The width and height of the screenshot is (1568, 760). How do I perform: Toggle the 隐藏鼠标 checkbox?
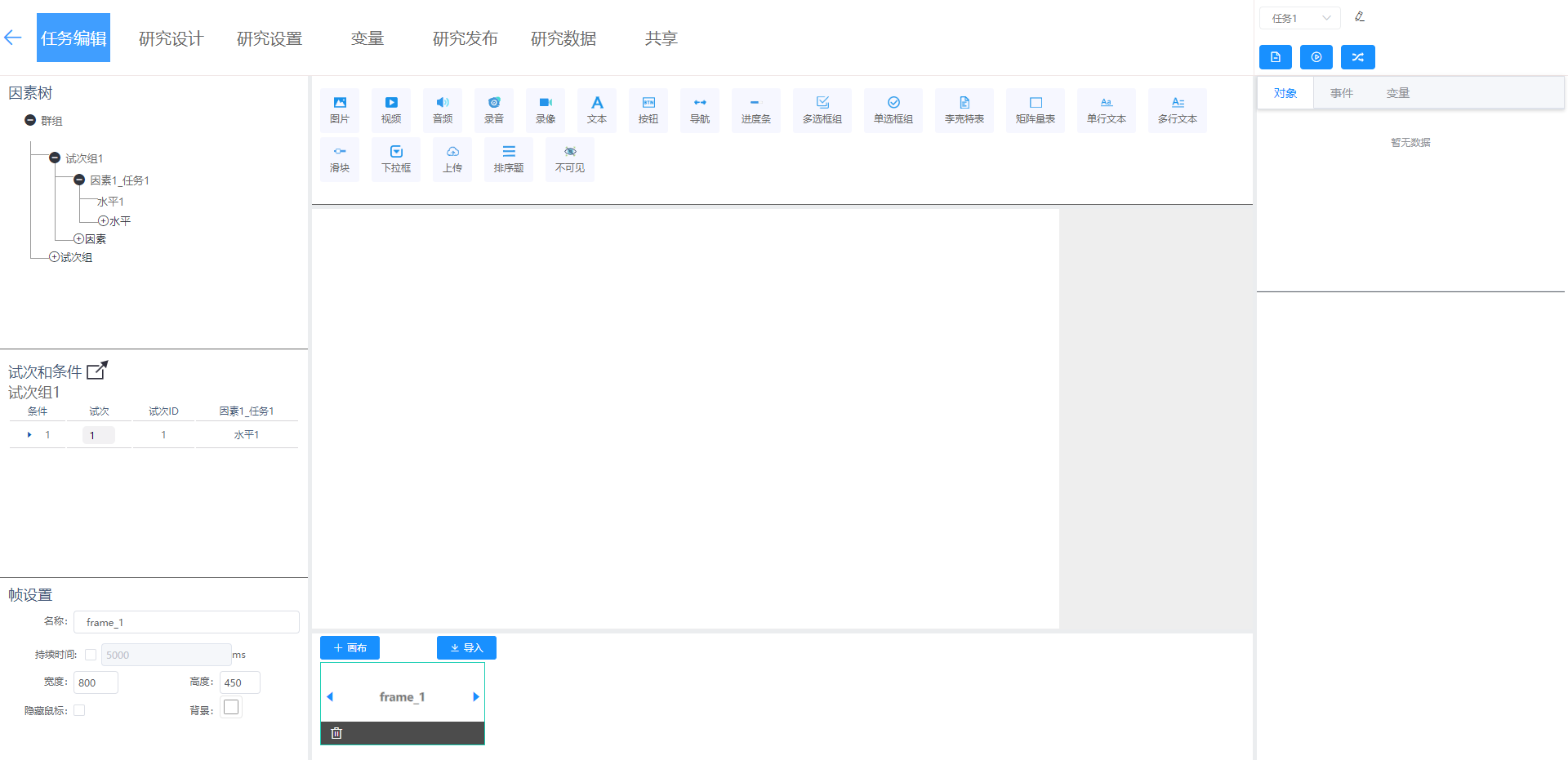pyautogui.click(x=79, y=710)
